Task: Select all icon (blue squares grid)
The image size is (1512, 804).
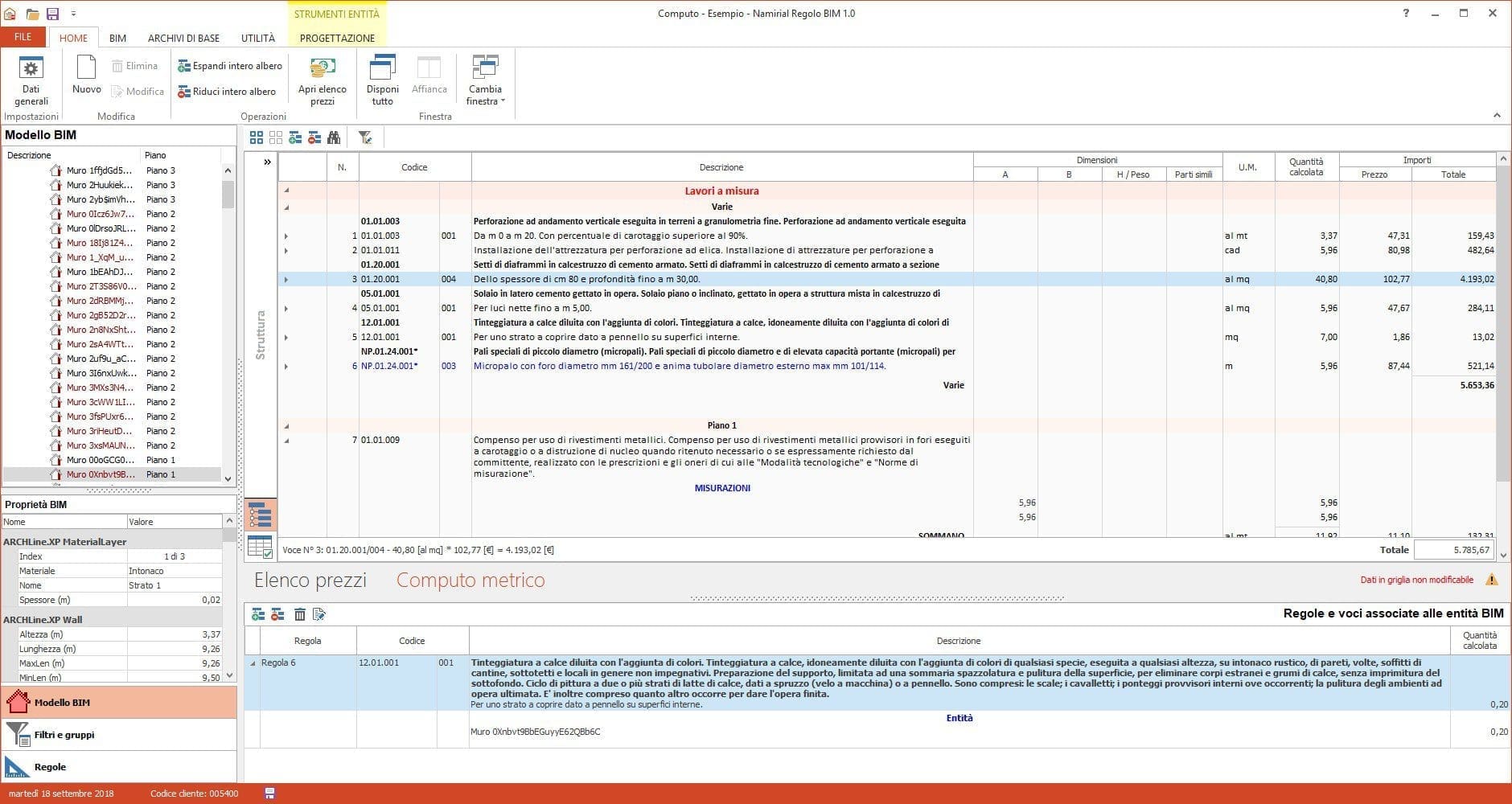Action: point(257,137)
